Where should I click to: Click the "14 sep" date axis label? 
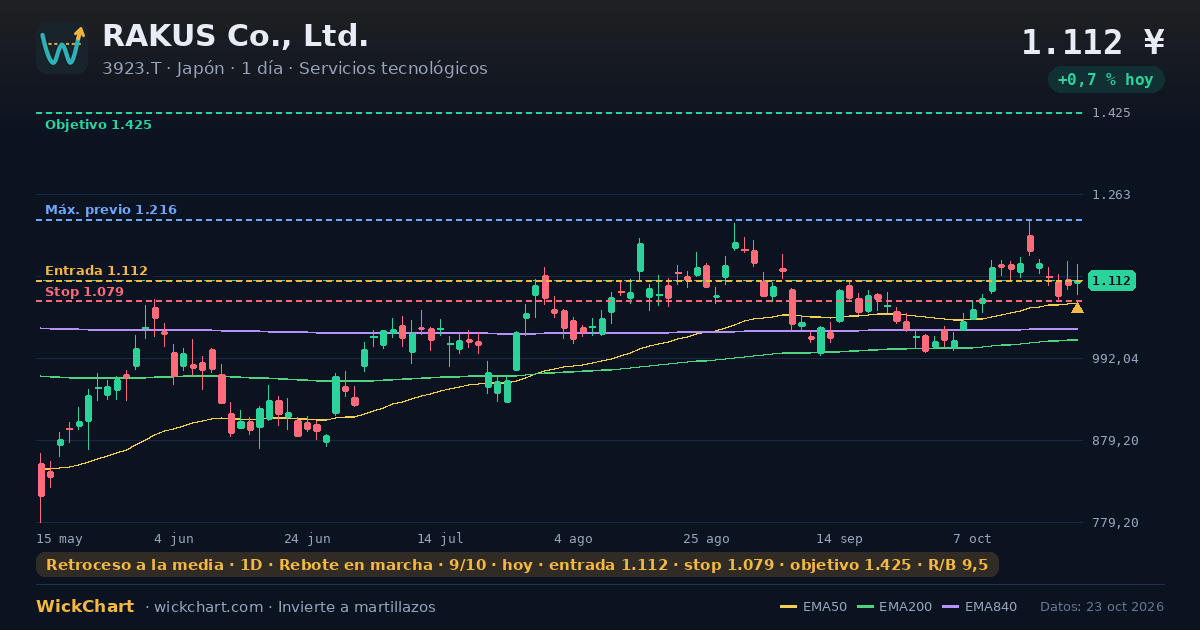point(839,538)
